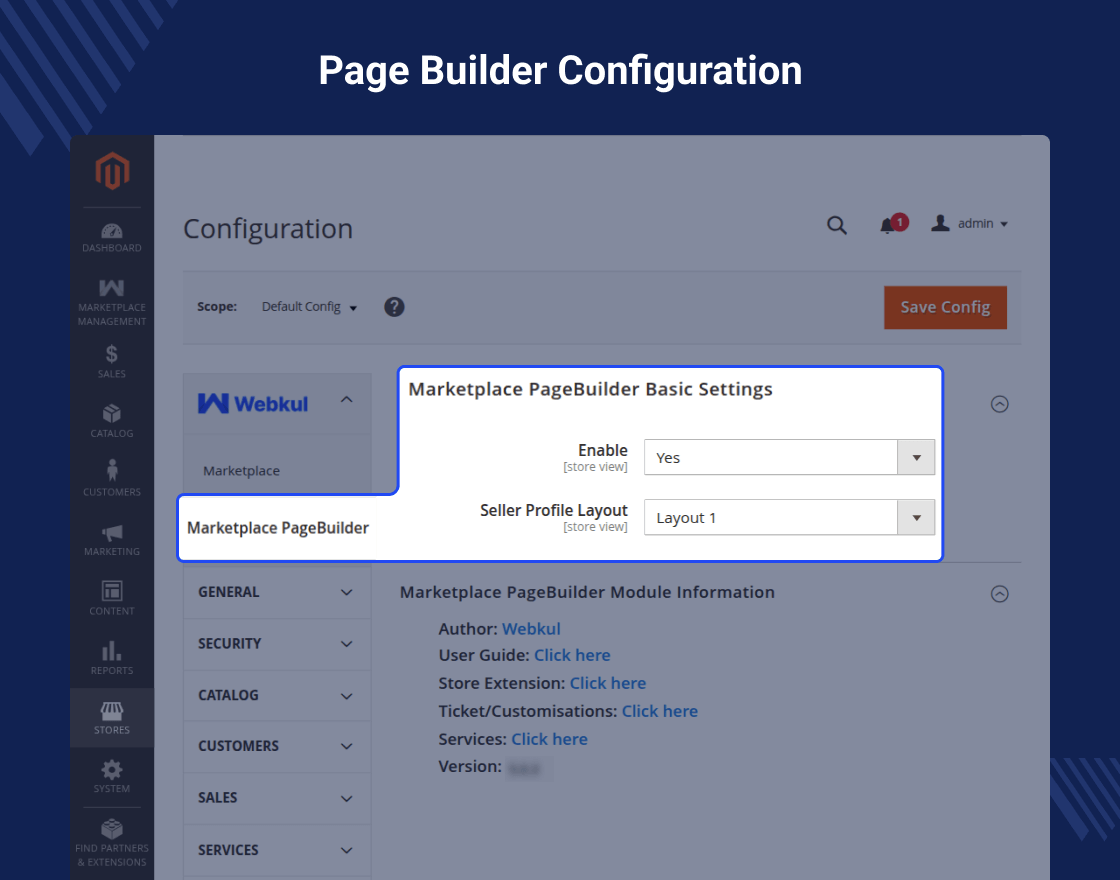Open the admin account menu
This screenshot has width=1120, height=880.
pyautogui.click(x=969, y=224)
